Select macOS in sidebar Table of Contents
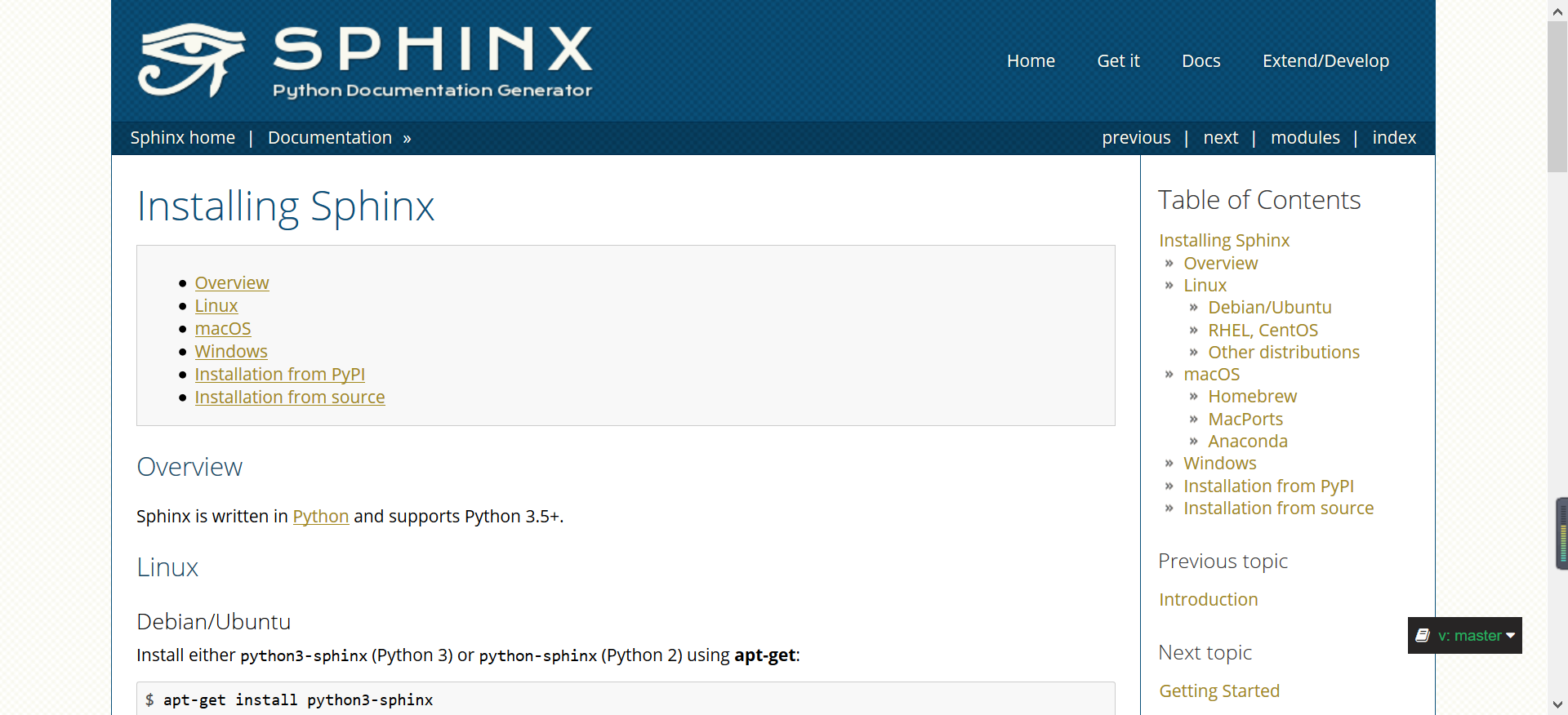Viewport: 1568px width, 715px height. [1212, 375]
